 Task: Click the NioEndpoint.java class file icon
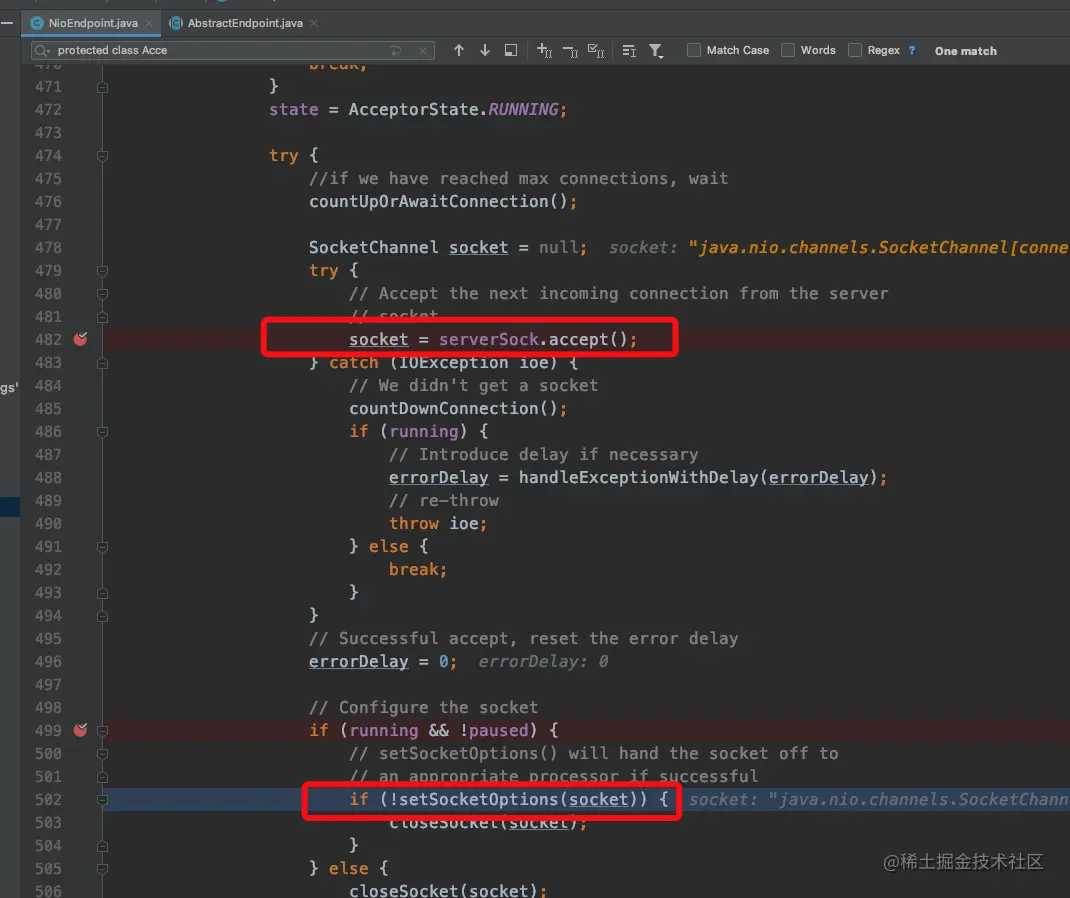38,23
